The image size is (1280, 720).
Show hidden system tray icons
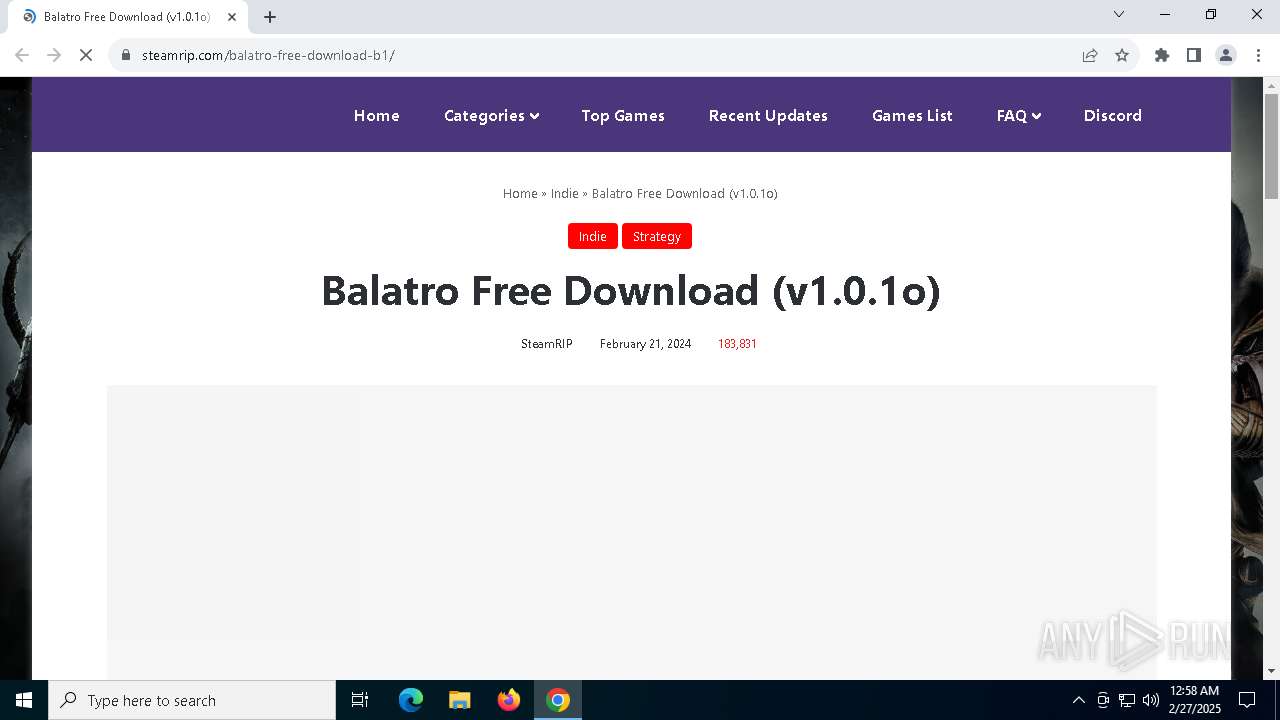(1078, 700)
